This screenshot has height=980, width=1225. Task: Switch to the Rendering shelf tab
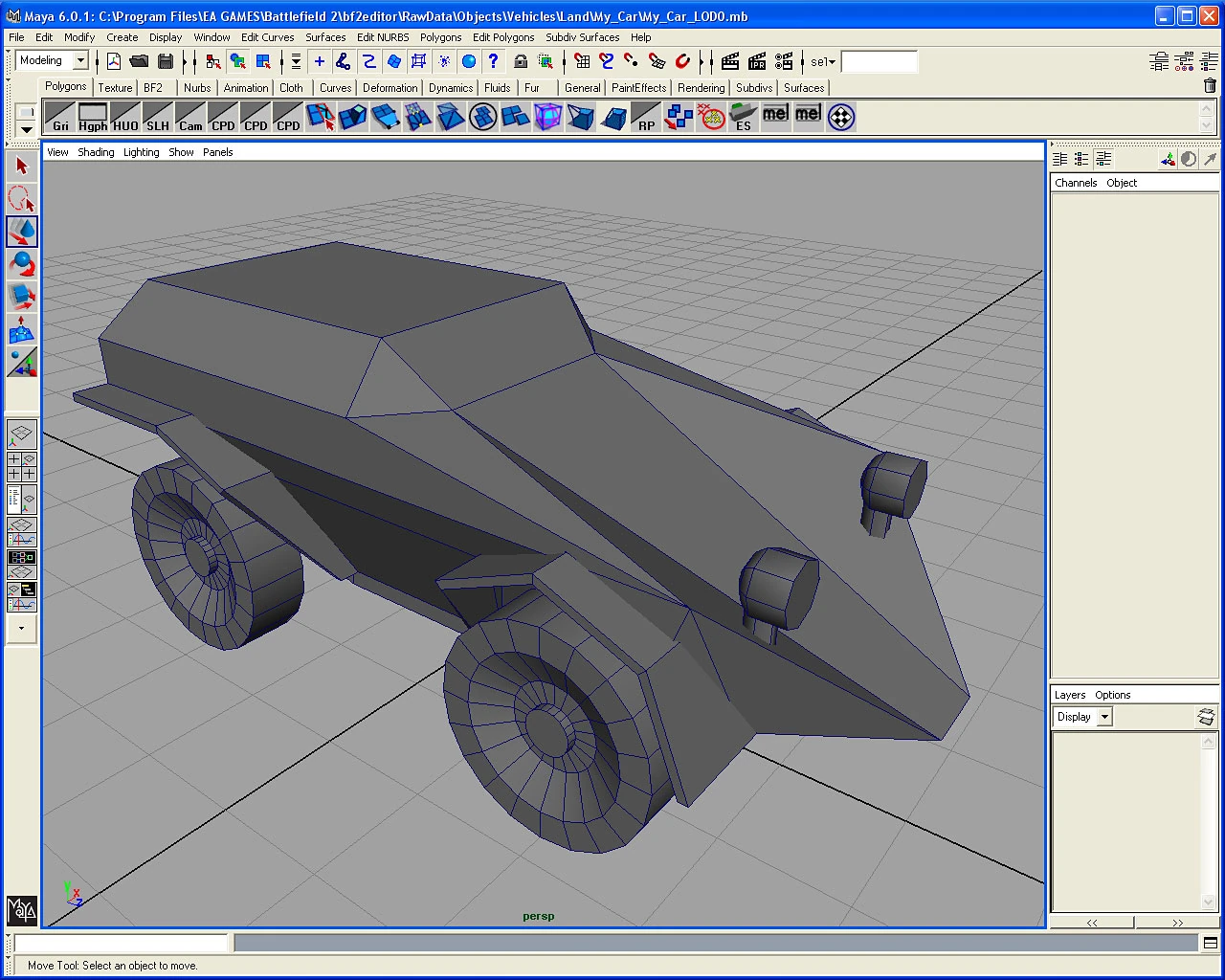click(701, 88)
